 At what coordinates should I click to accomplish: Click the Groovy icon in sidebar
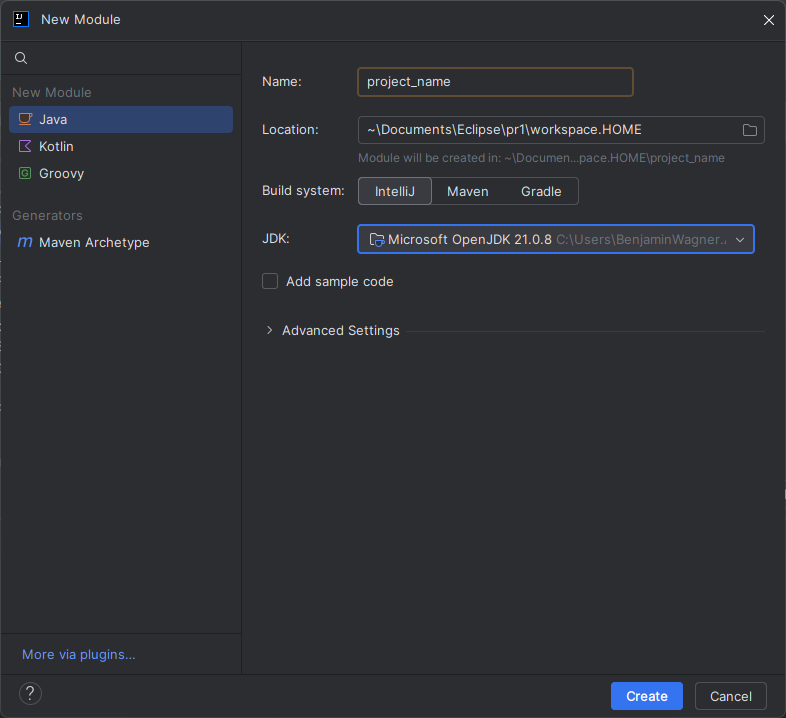(25, 173)
